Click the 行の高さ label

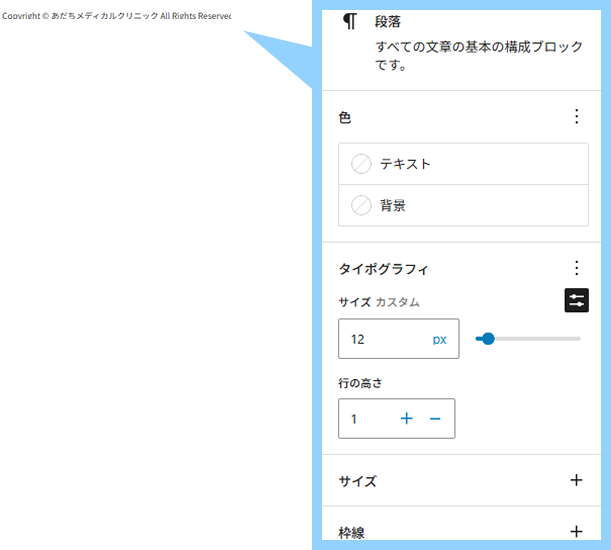360,383
